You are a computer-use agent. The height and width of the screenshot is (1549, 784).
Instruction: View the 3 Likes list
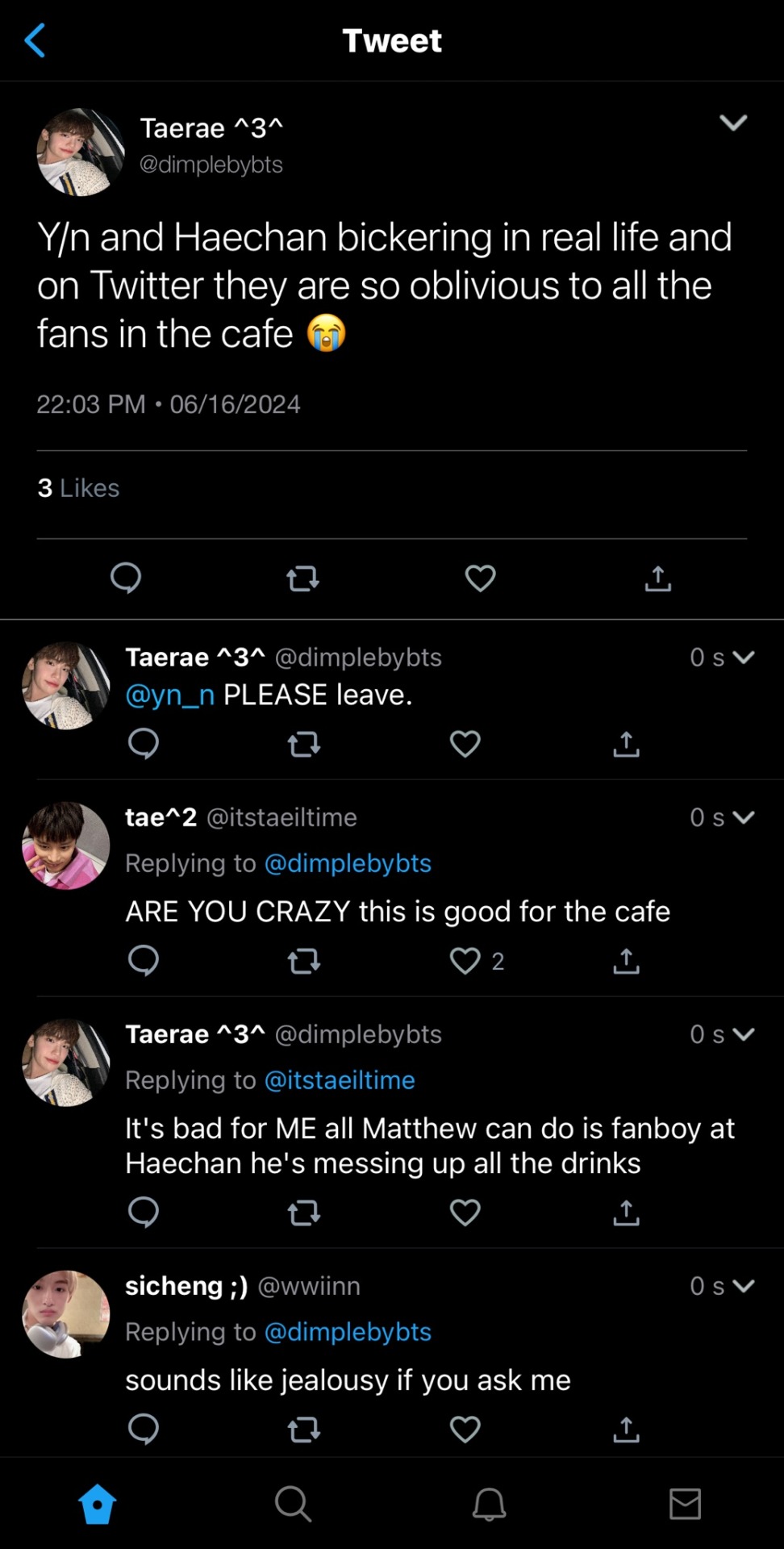coord(78,488)
